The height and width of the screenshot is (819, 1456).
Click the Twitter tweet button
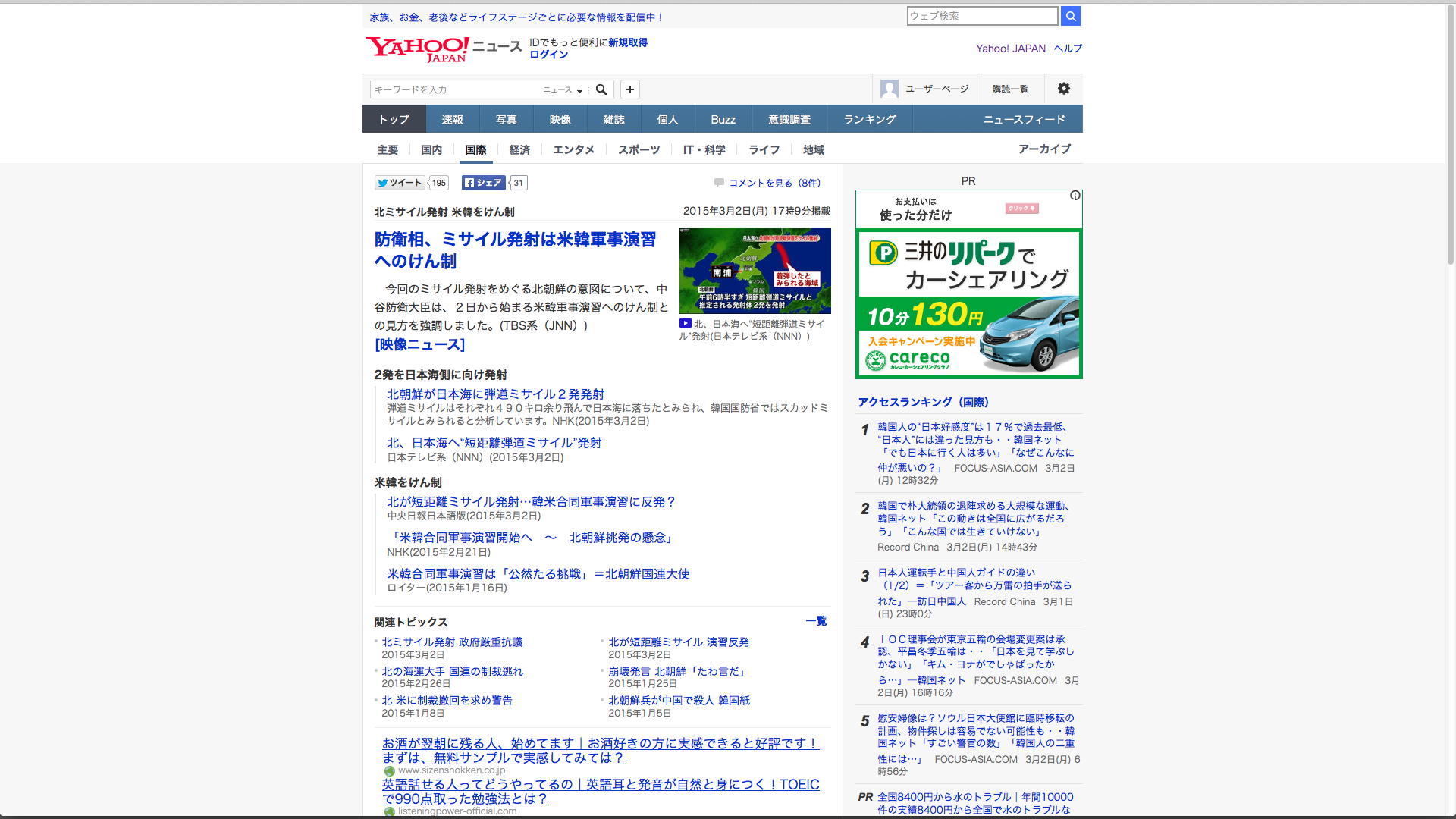tap(400, 183)
